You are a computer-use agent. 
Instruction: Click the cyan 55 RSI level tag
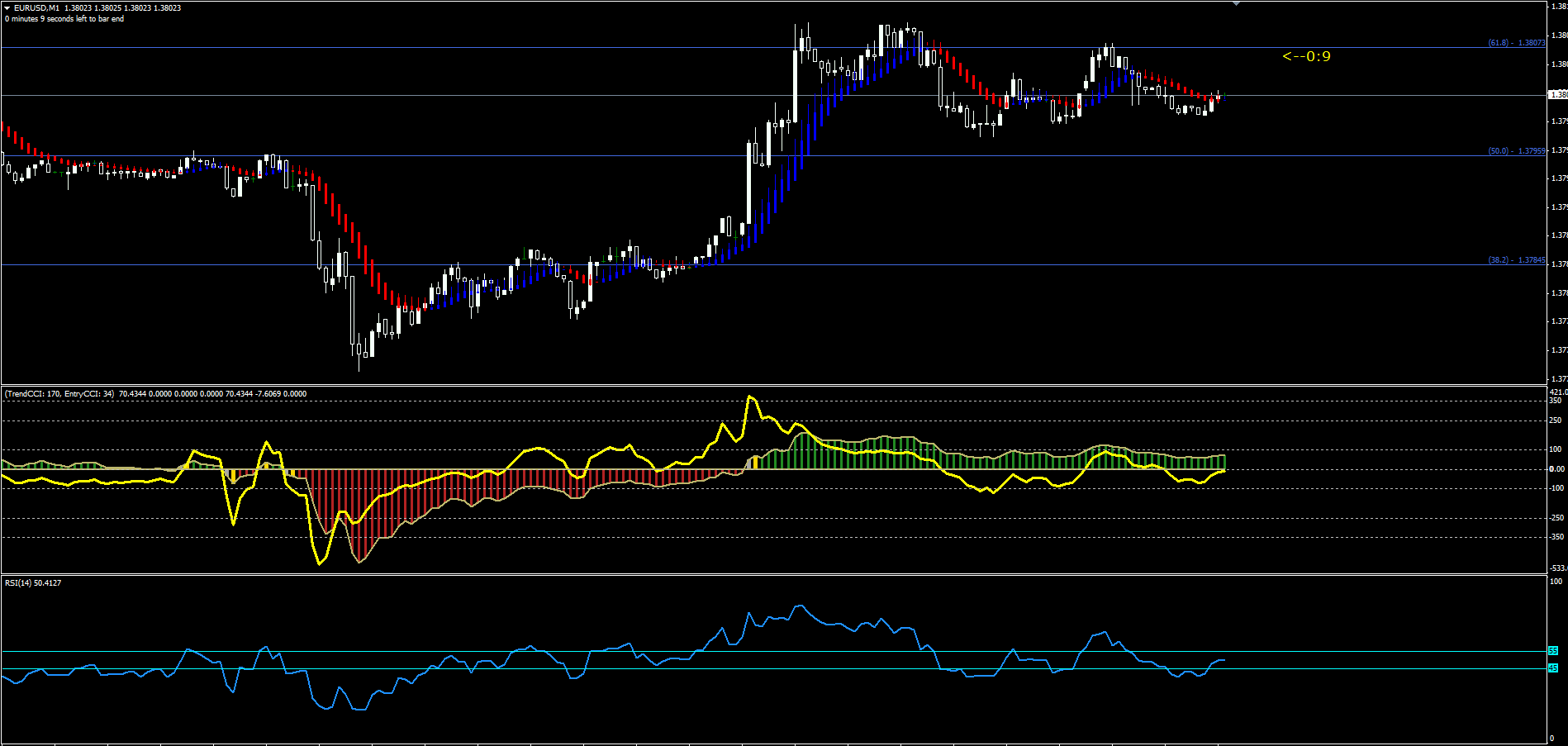click(1552, 651)
